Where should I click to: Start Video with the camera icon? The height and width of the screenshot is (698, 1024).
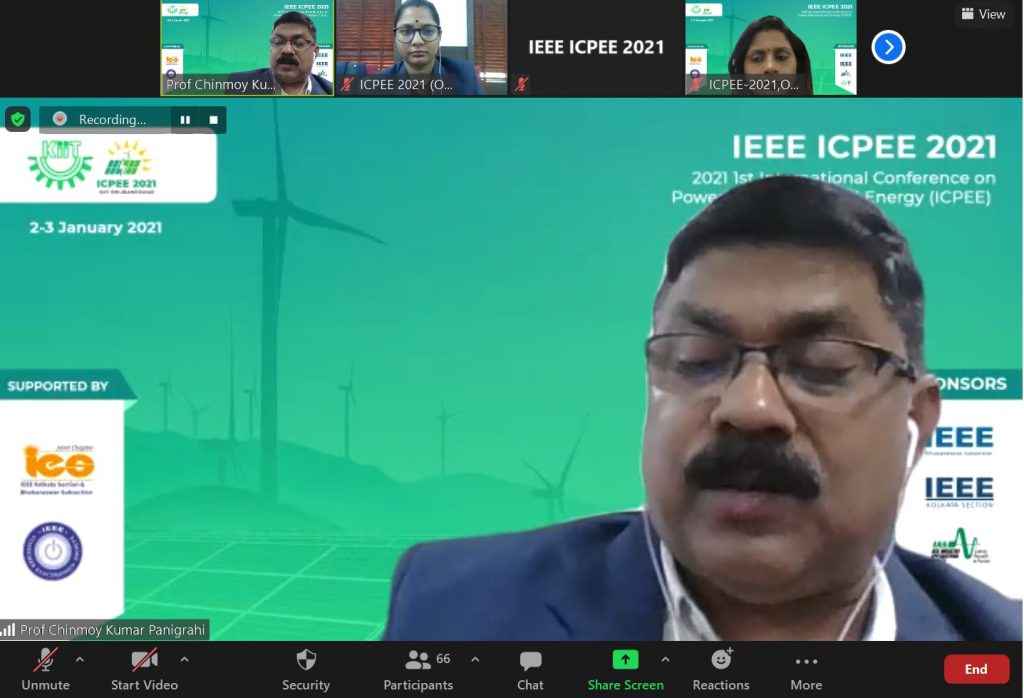pyautogui.click(x=145, y=668)
